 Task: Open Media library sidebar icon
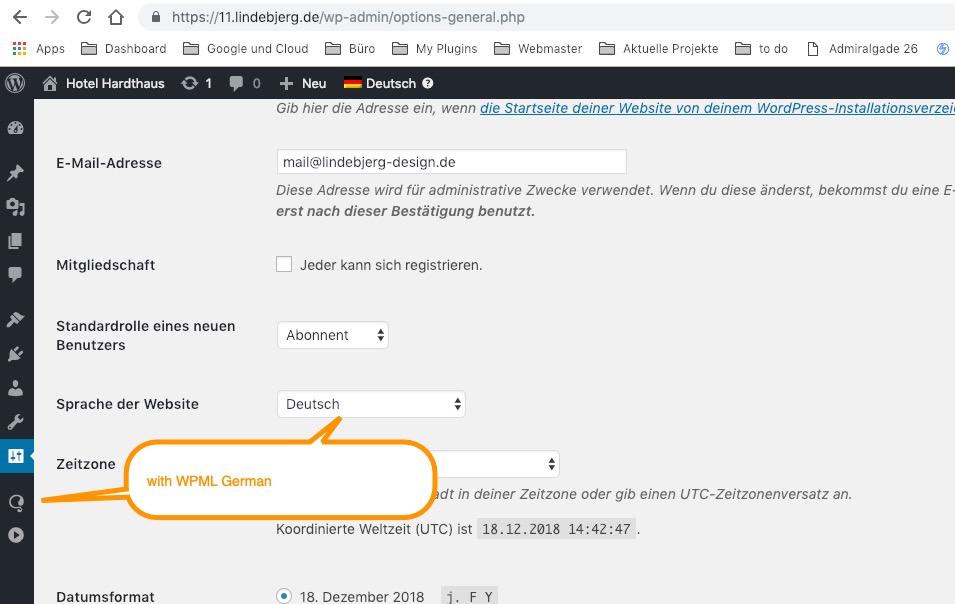[x=15, y=207]
